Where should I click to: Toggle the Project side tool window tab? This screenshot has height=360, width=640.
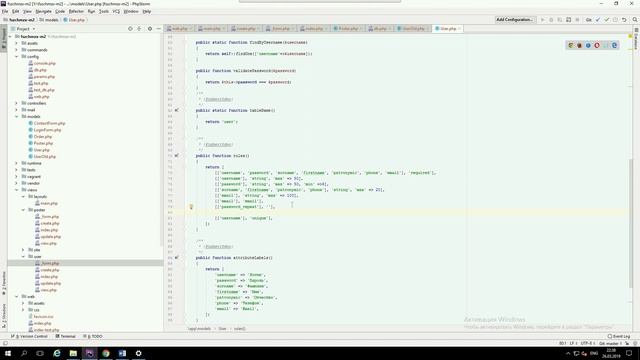click(x=4, y=38)
